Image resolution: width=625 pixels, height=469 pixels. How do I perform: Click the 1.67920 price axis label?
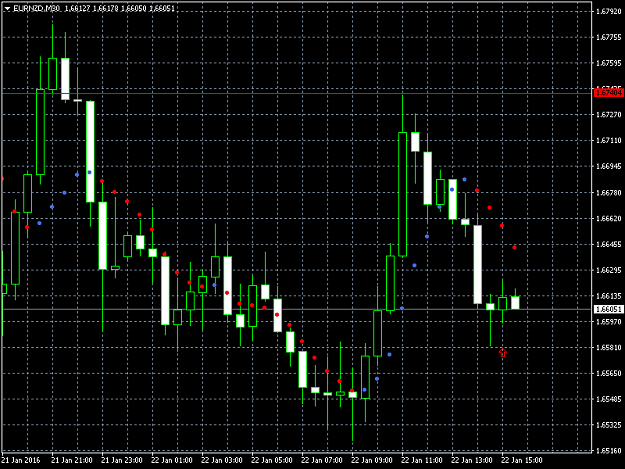[609, 12]
